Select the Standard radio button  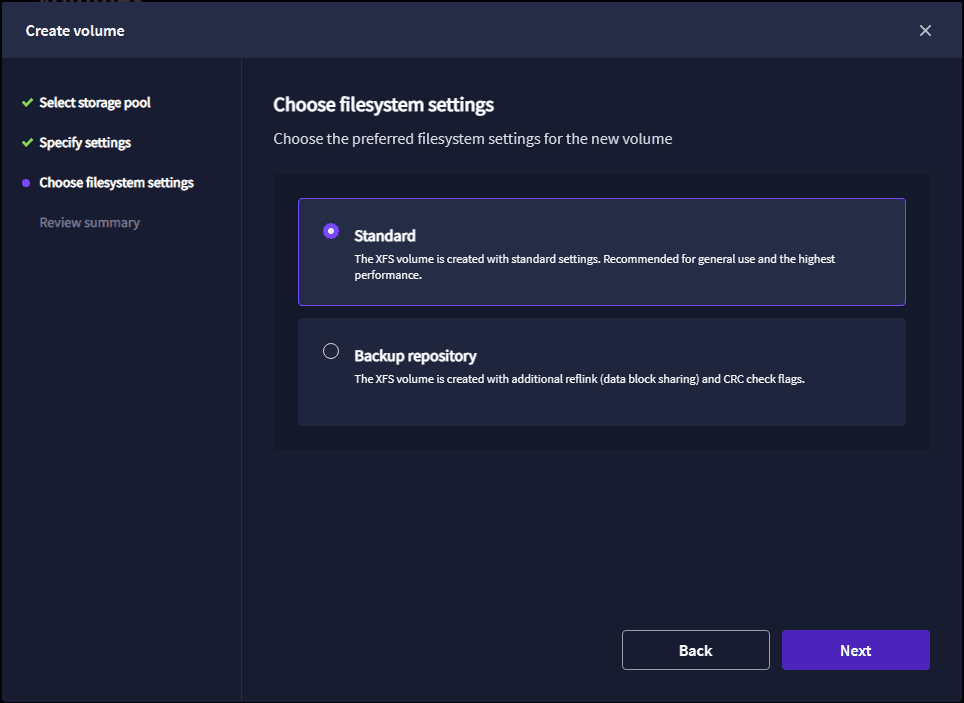331,231
